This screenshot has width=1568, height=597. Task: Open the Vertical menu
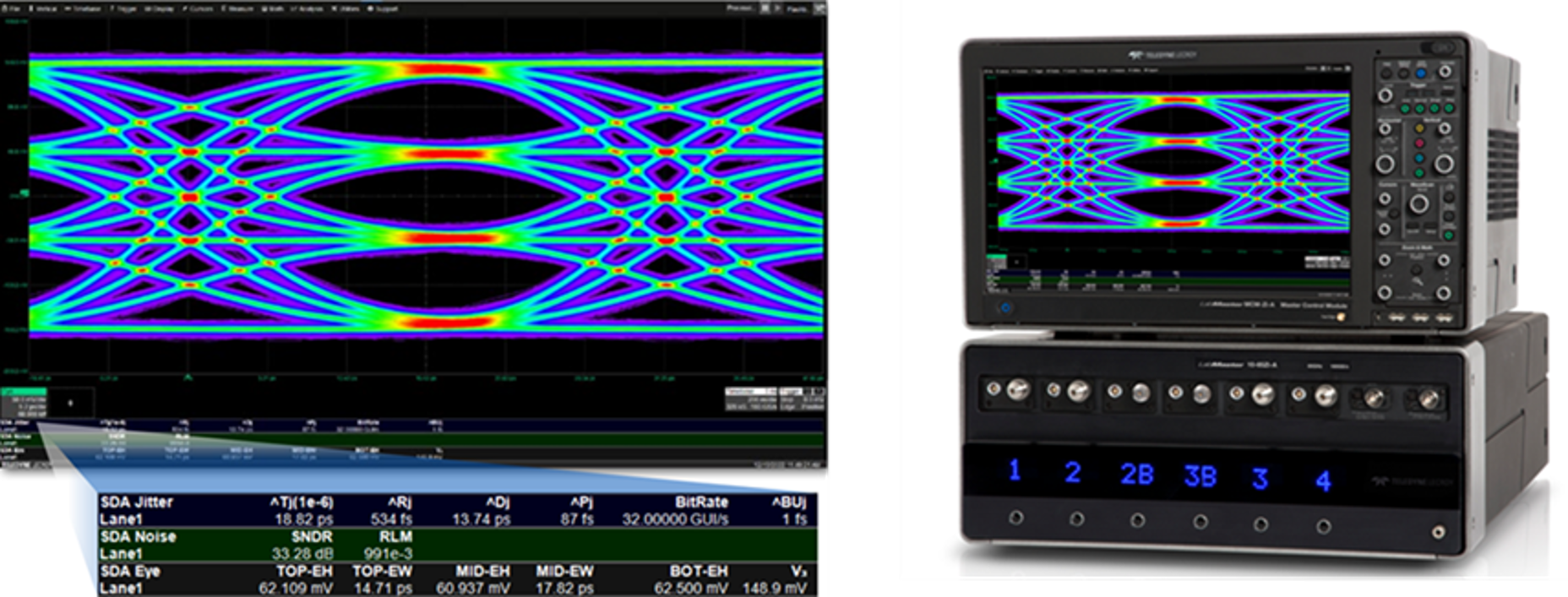click(x=43, y=8)
